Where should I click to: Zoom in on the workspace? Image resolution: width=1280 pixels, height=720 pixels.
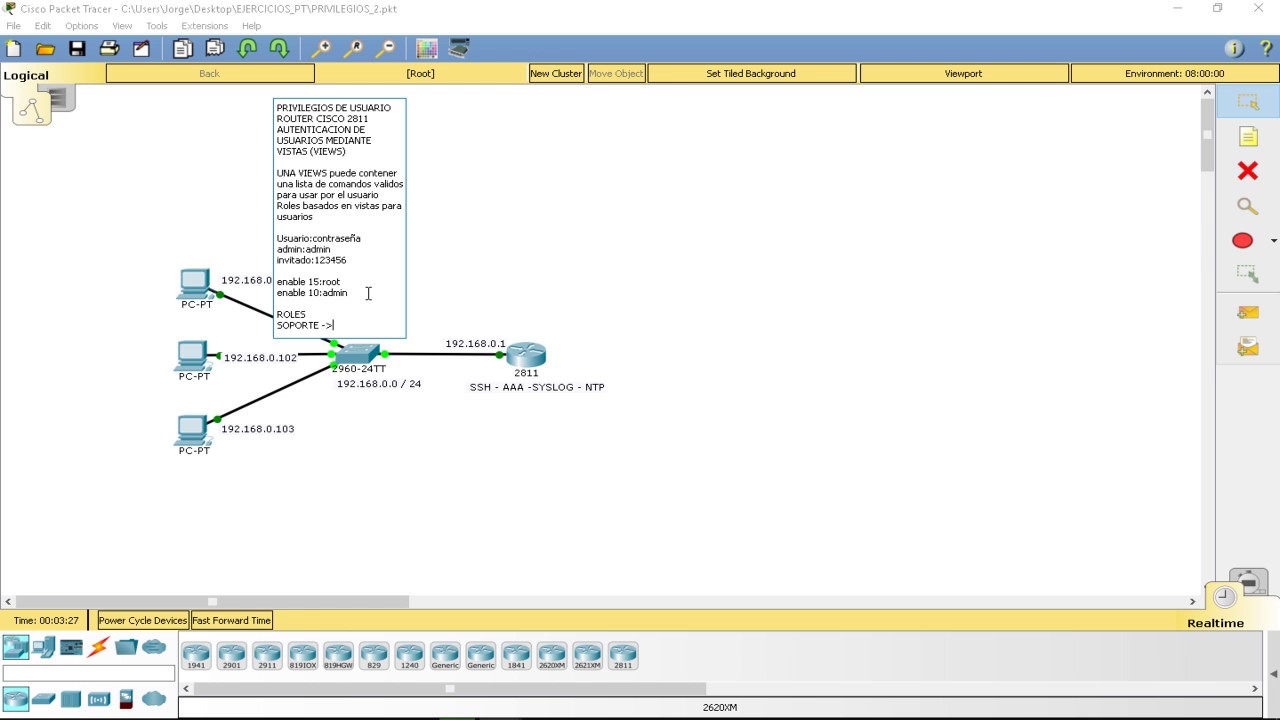point(321,48)
